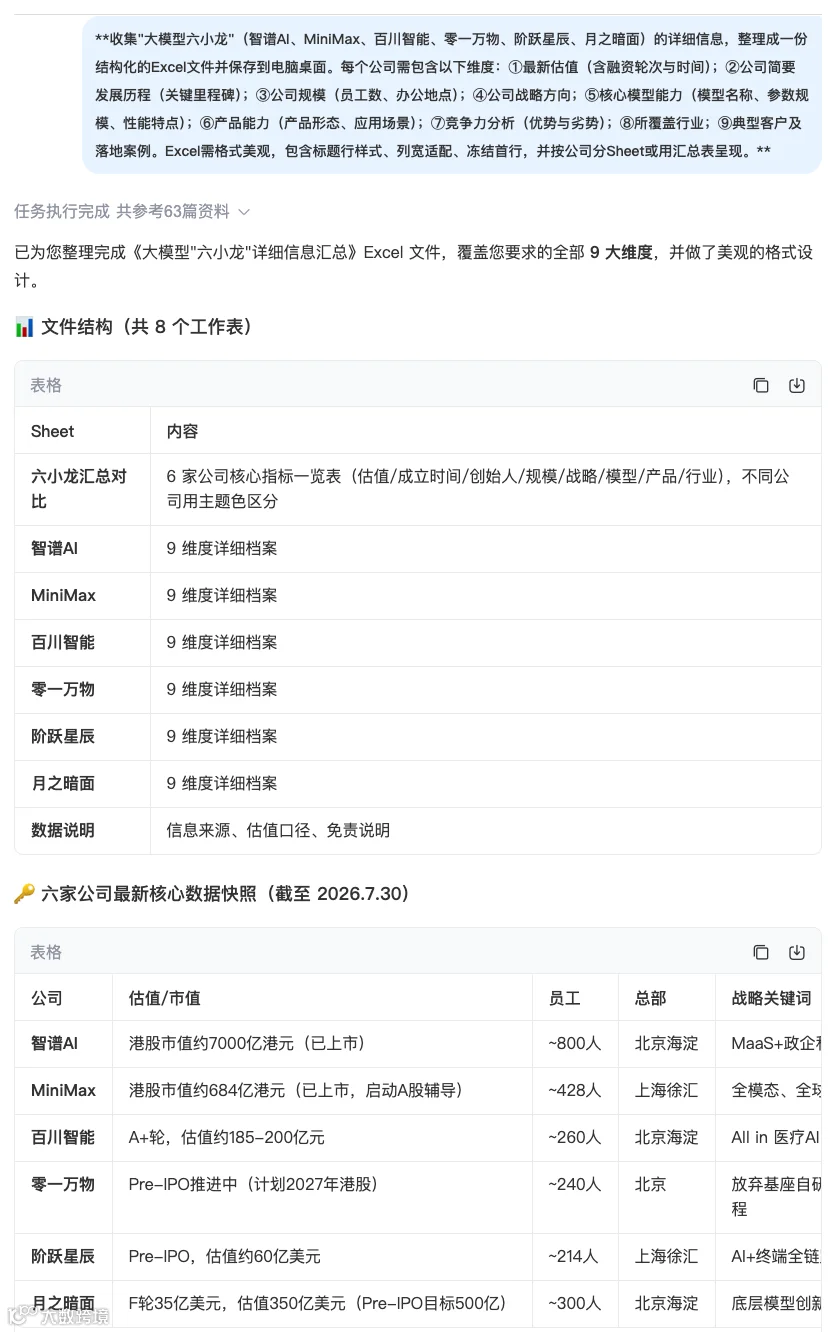This screenshot has width=832, height=1332.
Task: Click 六家公司最新核心数据快照 section heading
Action: (212, 894)
